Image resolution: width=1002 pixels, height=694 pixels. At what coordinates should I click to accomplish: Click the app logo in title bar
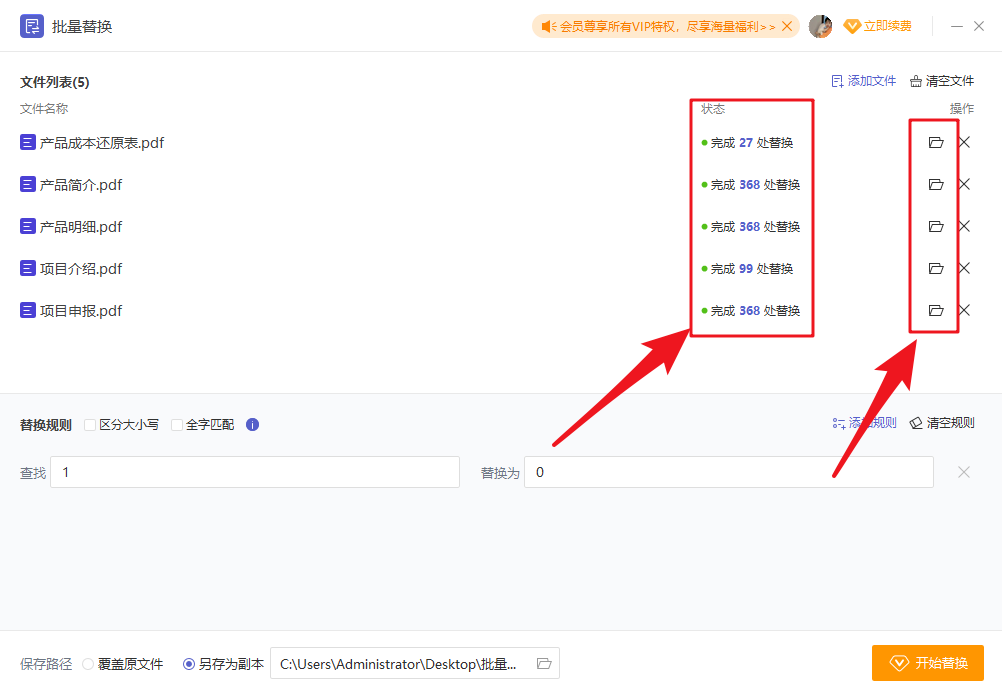[x=32, y=25]
